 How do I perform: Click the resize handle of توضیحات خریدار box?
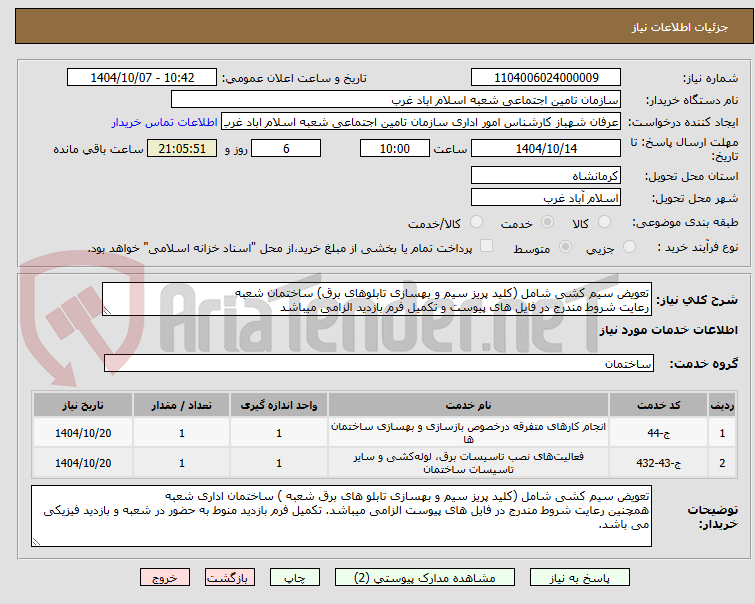click(36, 541)
